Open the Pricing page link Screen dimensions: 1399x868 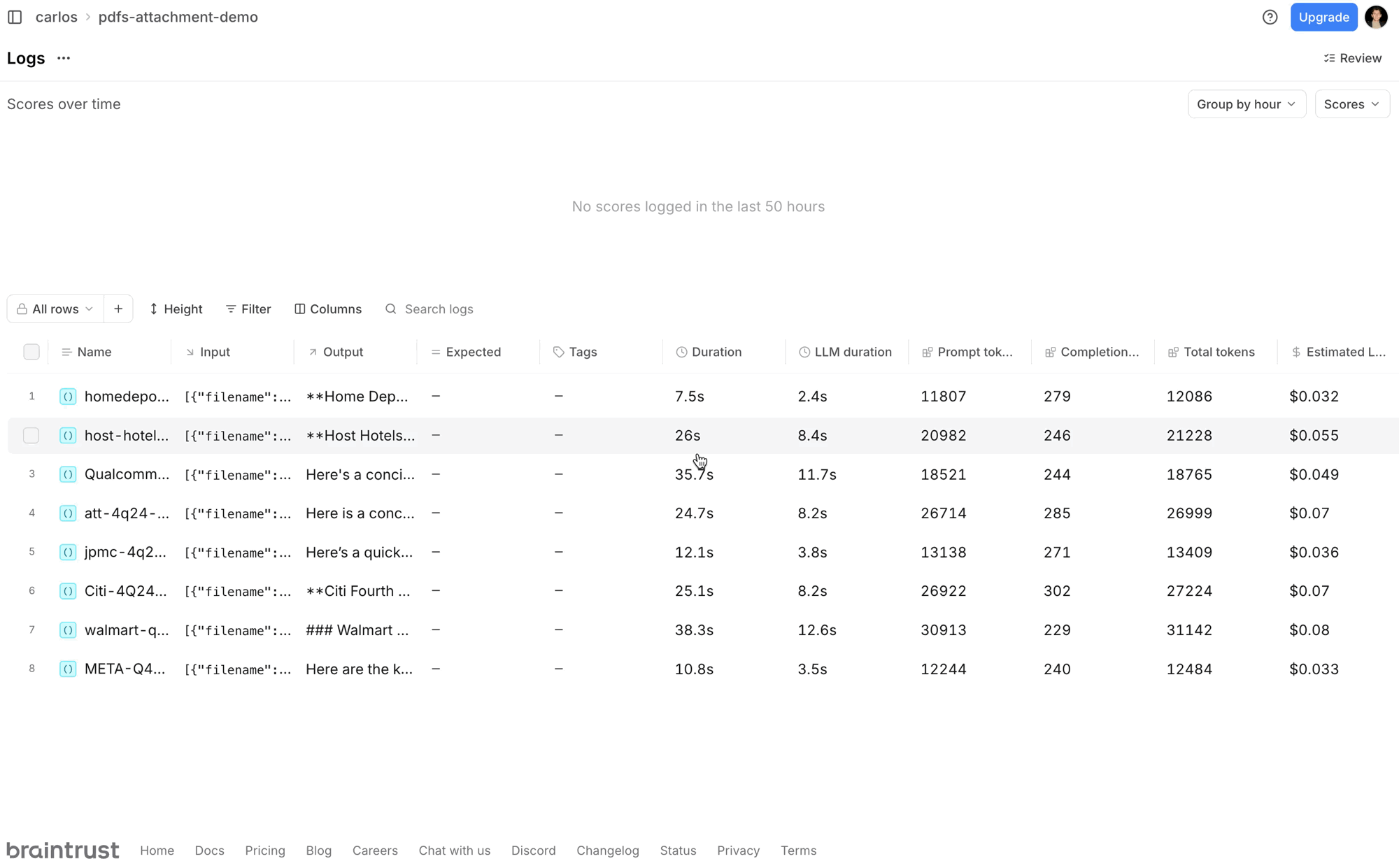265,851
